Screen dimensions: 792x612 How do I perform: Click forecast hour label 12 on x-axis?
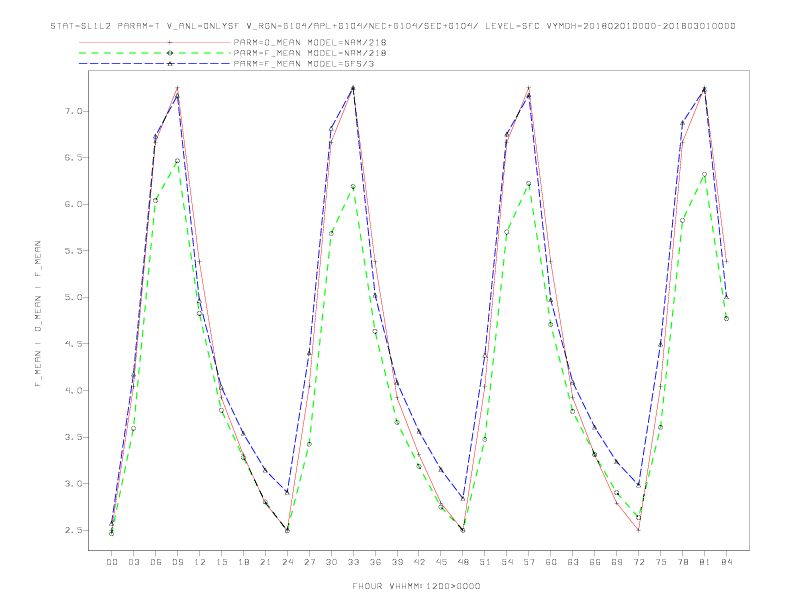click(x=200, y=562)
